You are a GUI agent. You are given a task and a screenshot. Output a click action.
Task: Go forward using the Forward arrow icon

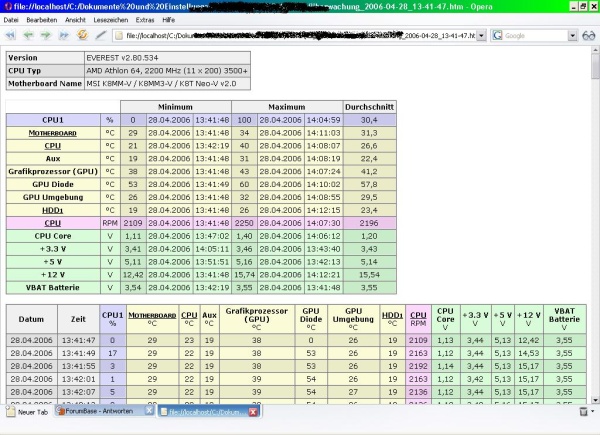point(46,35)
